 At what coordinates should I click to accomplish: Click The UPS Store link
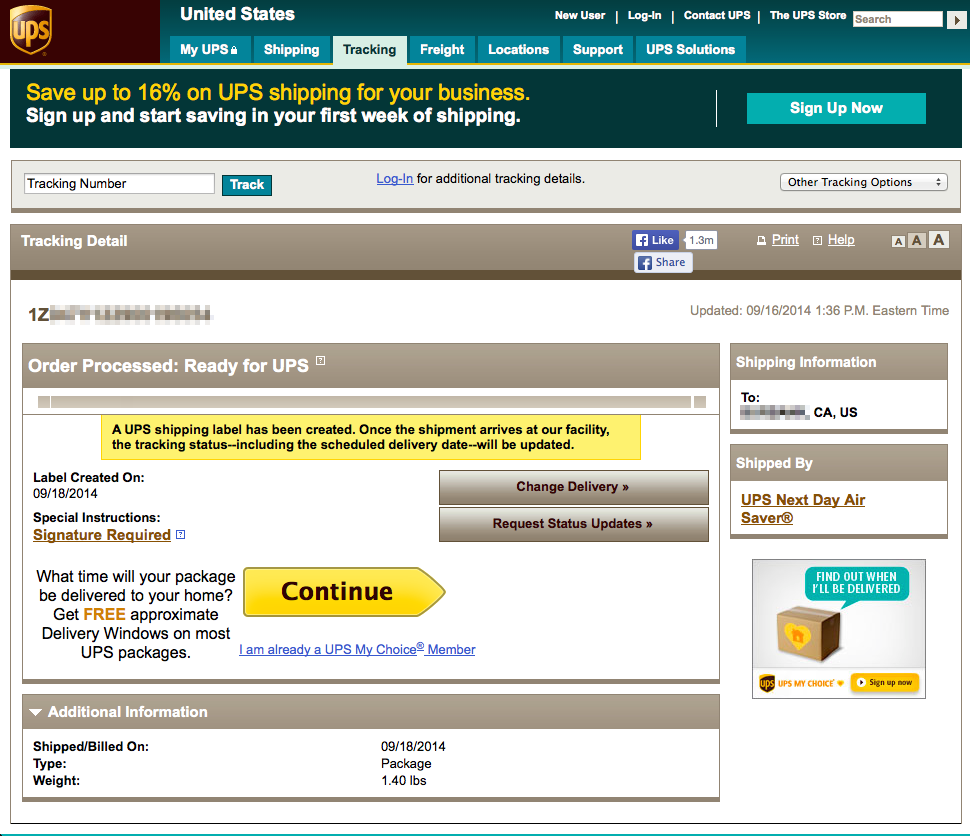807,15
